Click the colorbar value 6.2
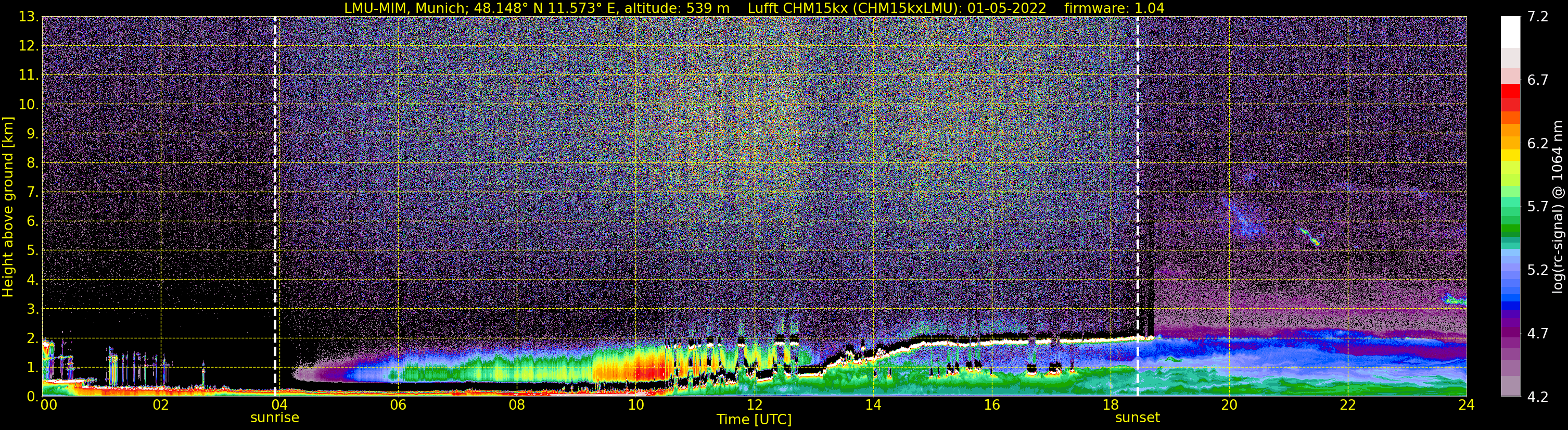1568x430 pixels. point(1538,143)
